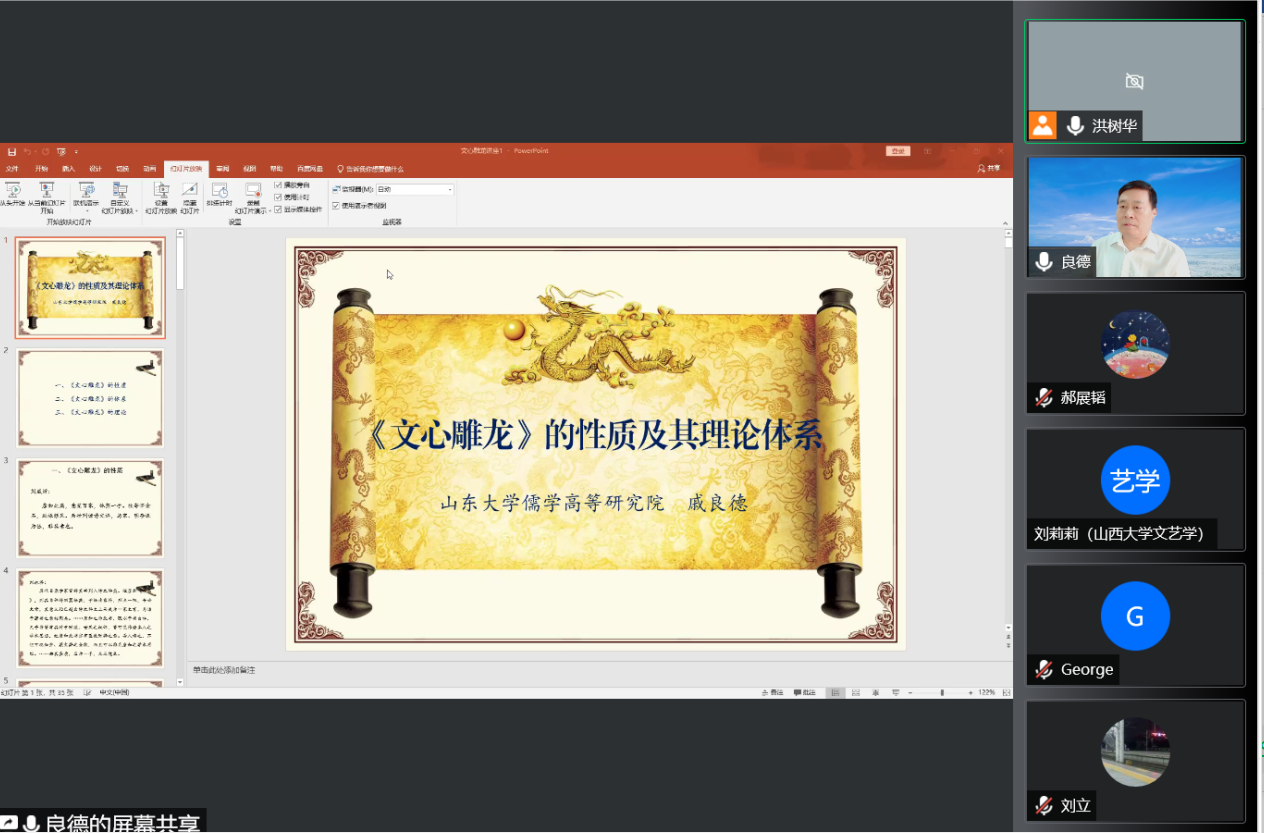Open the 文件 (File) menu tab
1264x833 pixels.
13,169
